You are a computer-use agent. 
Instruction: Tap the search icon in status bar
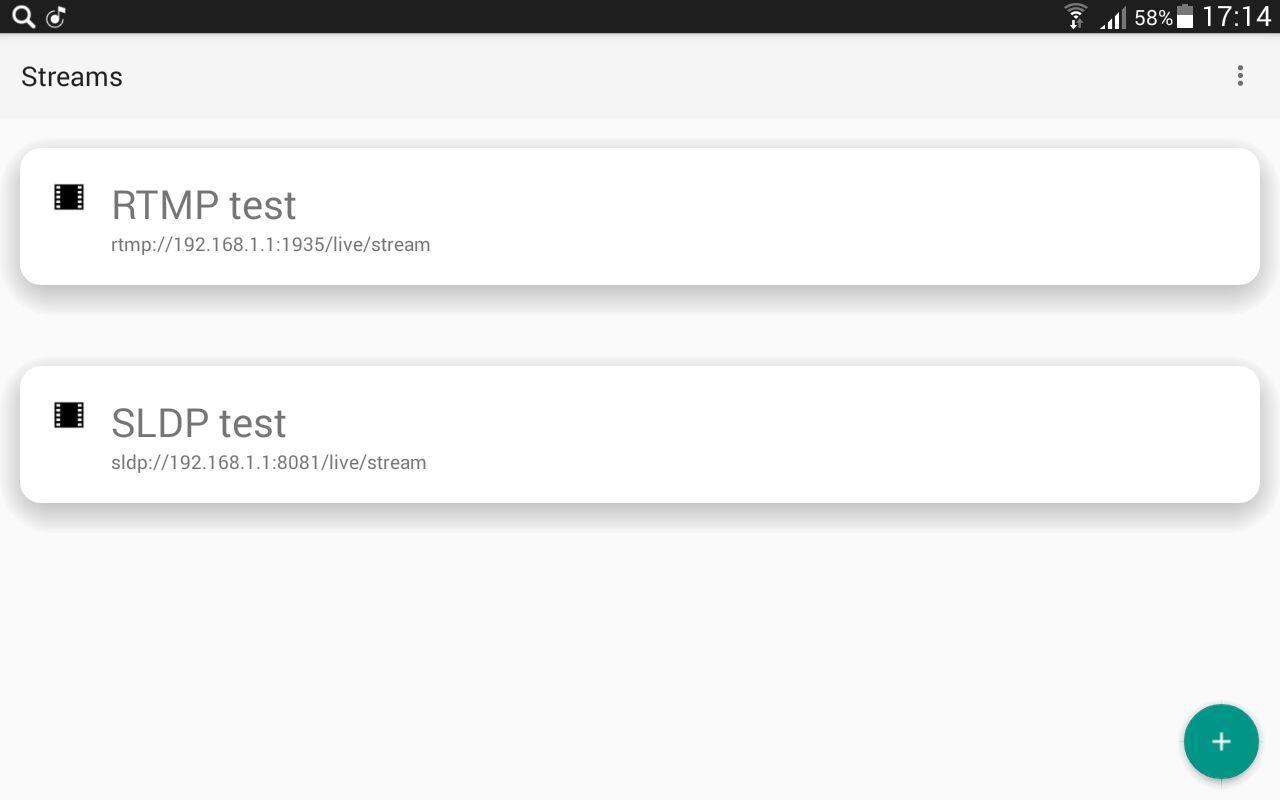(x=23, y=16)
